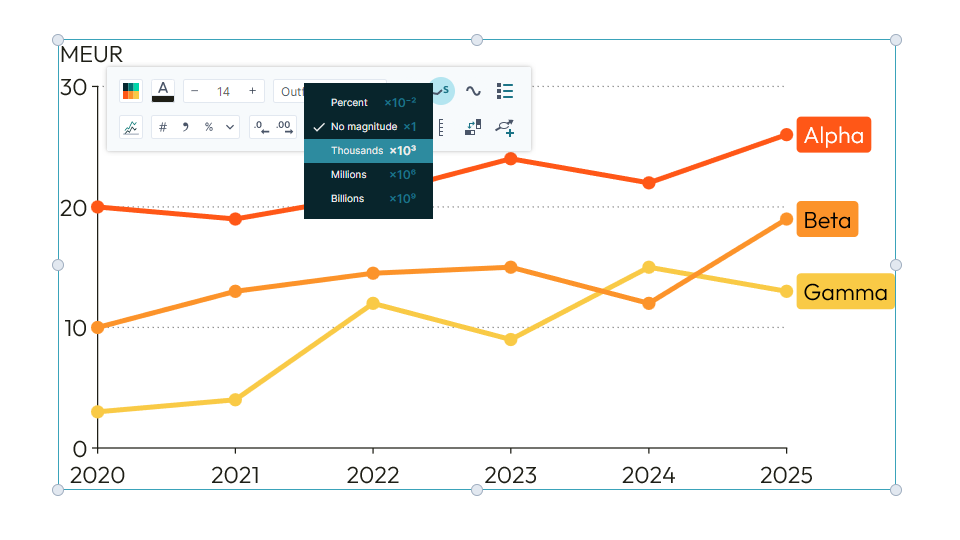Open the line chart type icon
Viewport: 960px width, 540px height.
tap(131, 127)
